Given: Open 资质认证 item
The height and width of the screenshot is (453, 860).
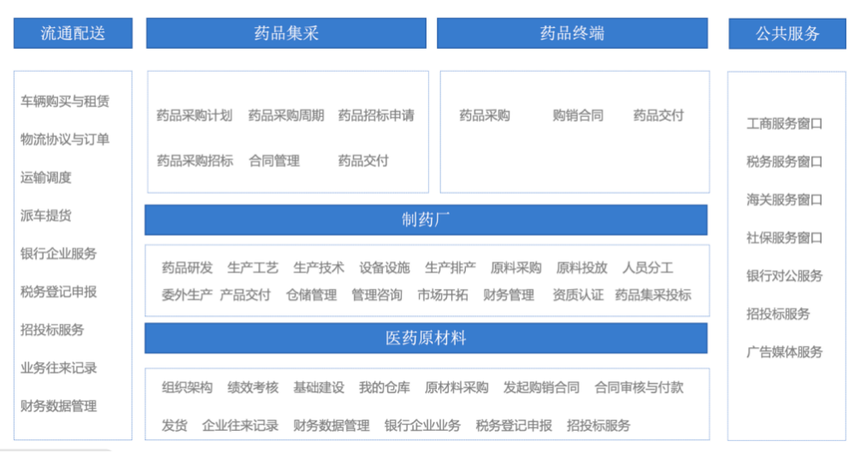Looking at the screenshot, I should (578, 295).
